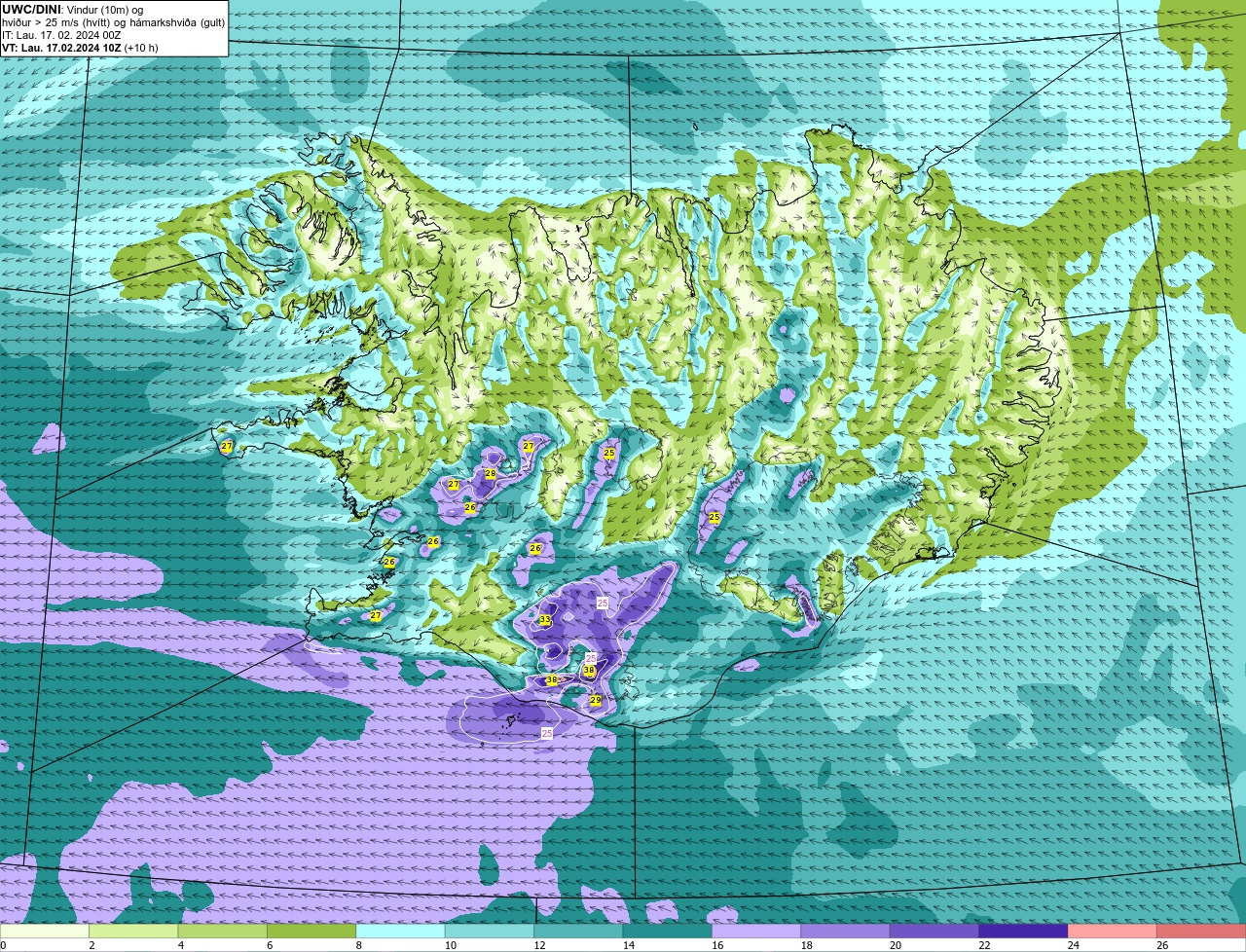Select the 16–18 m/s light lavender legend swatch
1246x952 pixels.
coord(756,931)
